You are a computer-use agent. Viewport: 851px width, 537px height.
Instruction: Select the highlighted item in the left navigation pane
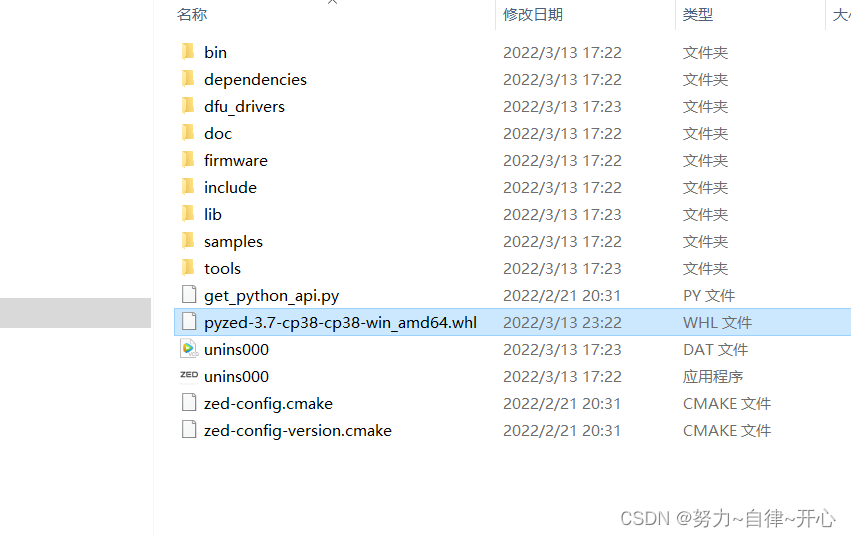tap(75, 313)
